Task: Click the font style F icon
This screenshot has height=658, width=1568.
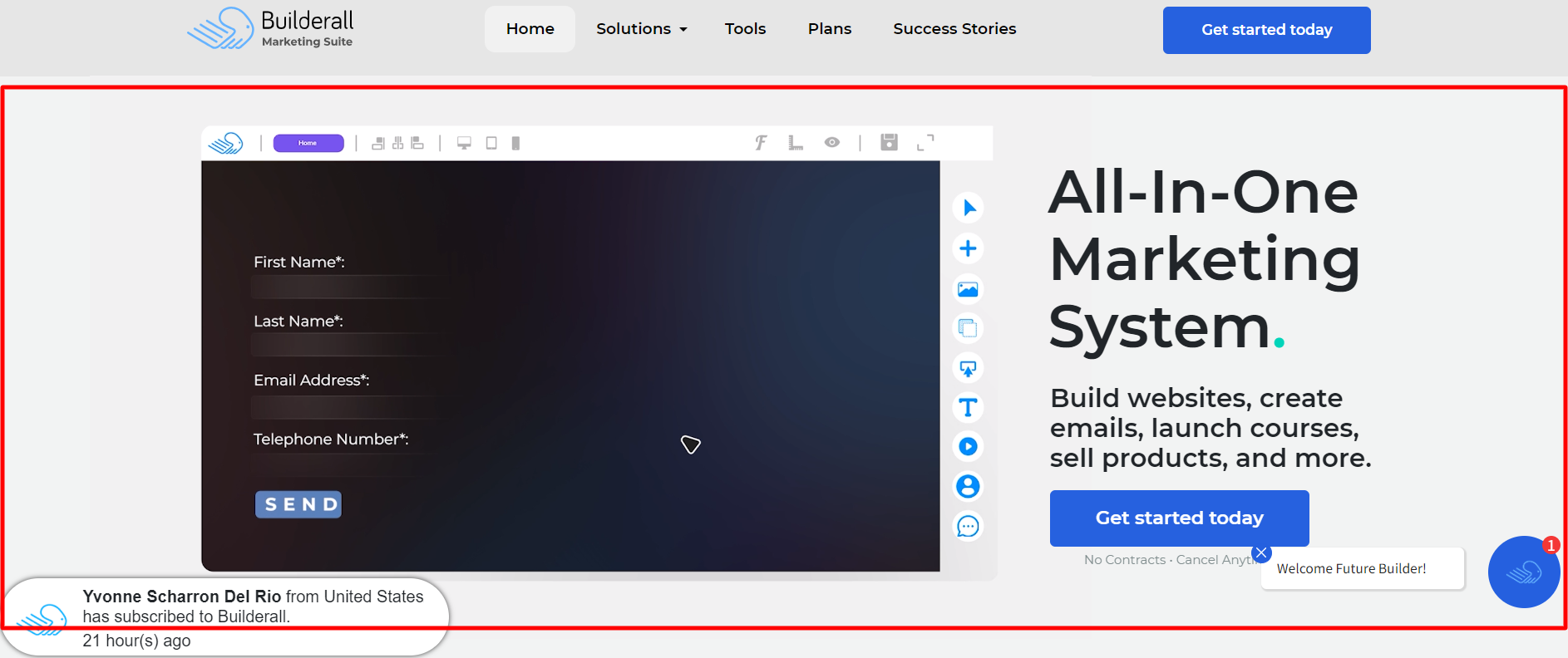Action: pos(761,143)
